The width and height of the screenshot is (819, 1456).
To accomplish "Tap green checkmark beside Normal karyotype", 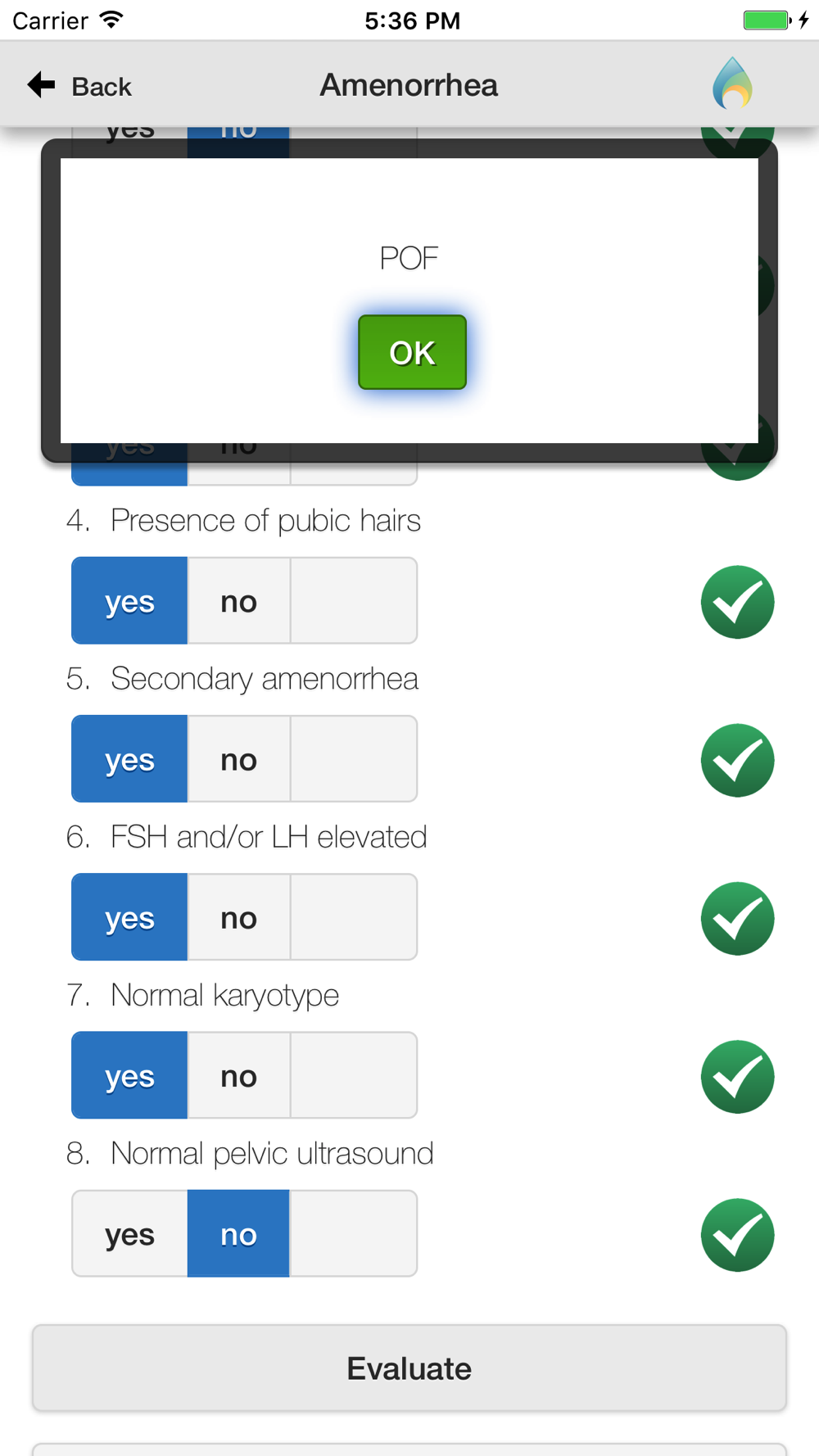I will pyautogui.click(x=737, y=1077).
